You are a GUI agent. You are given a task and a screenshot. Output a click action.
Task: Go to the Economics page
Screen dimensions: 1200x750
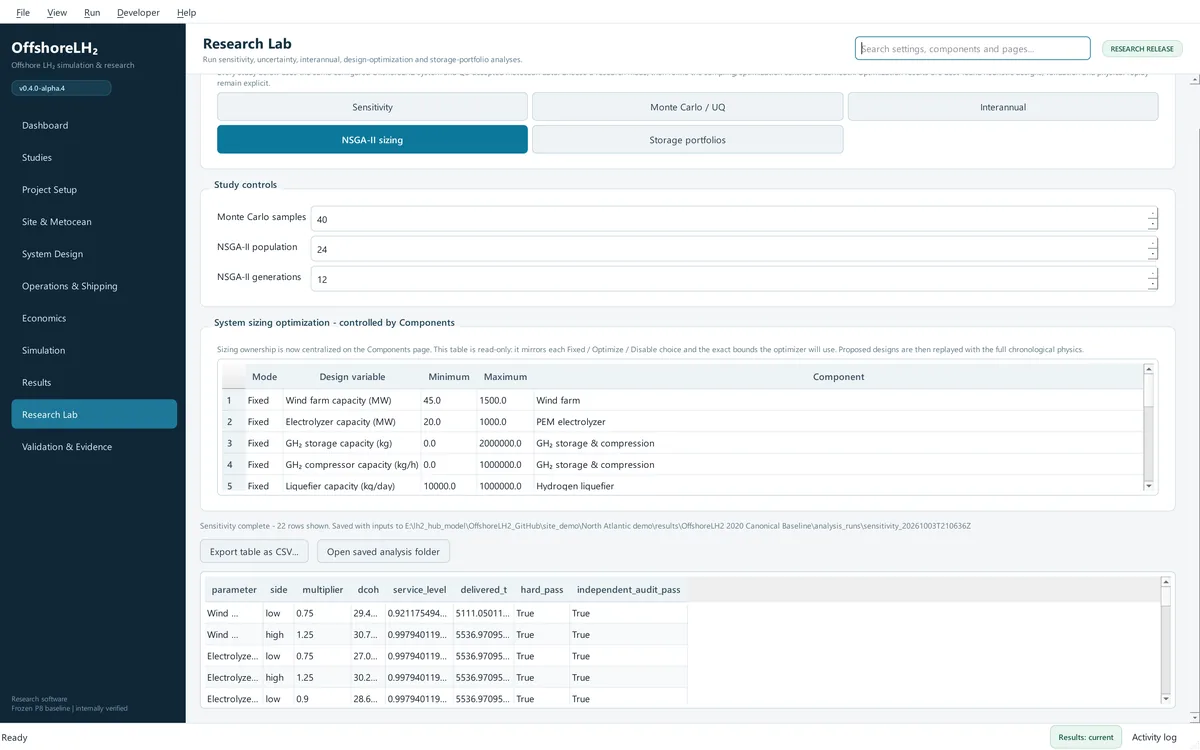click(94, 318)
